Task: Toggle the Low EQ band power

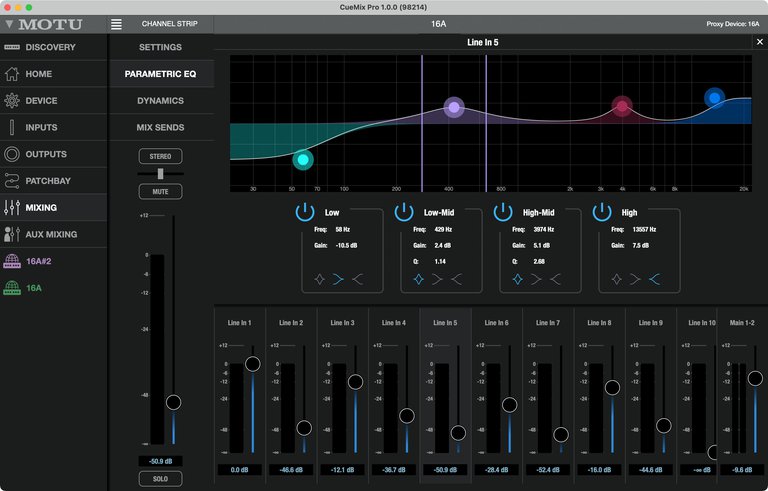Action: tap(304, 212)
